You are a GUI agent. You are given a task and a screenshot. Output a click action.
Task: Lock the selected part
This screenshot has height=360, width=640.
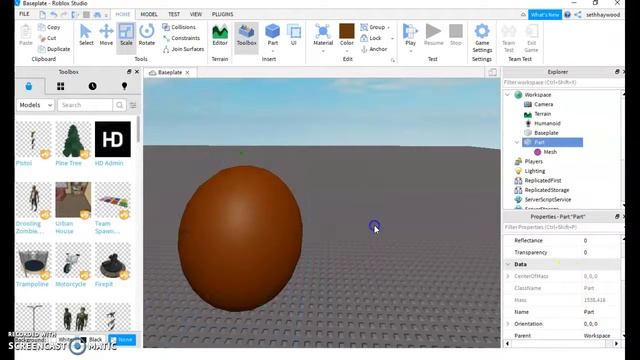click(x=371, y=38)
